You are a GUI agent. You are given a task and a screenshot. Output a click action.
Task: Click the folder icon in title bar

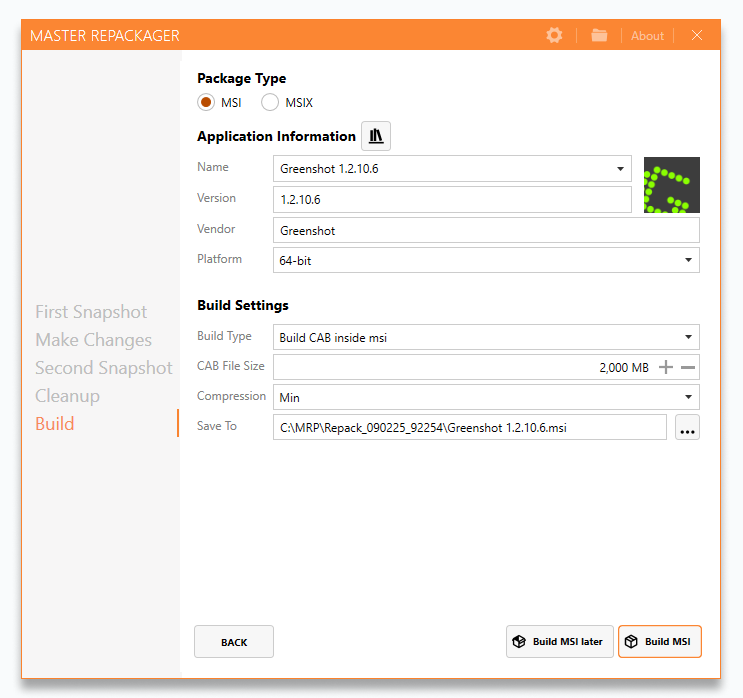click(599, 35)
